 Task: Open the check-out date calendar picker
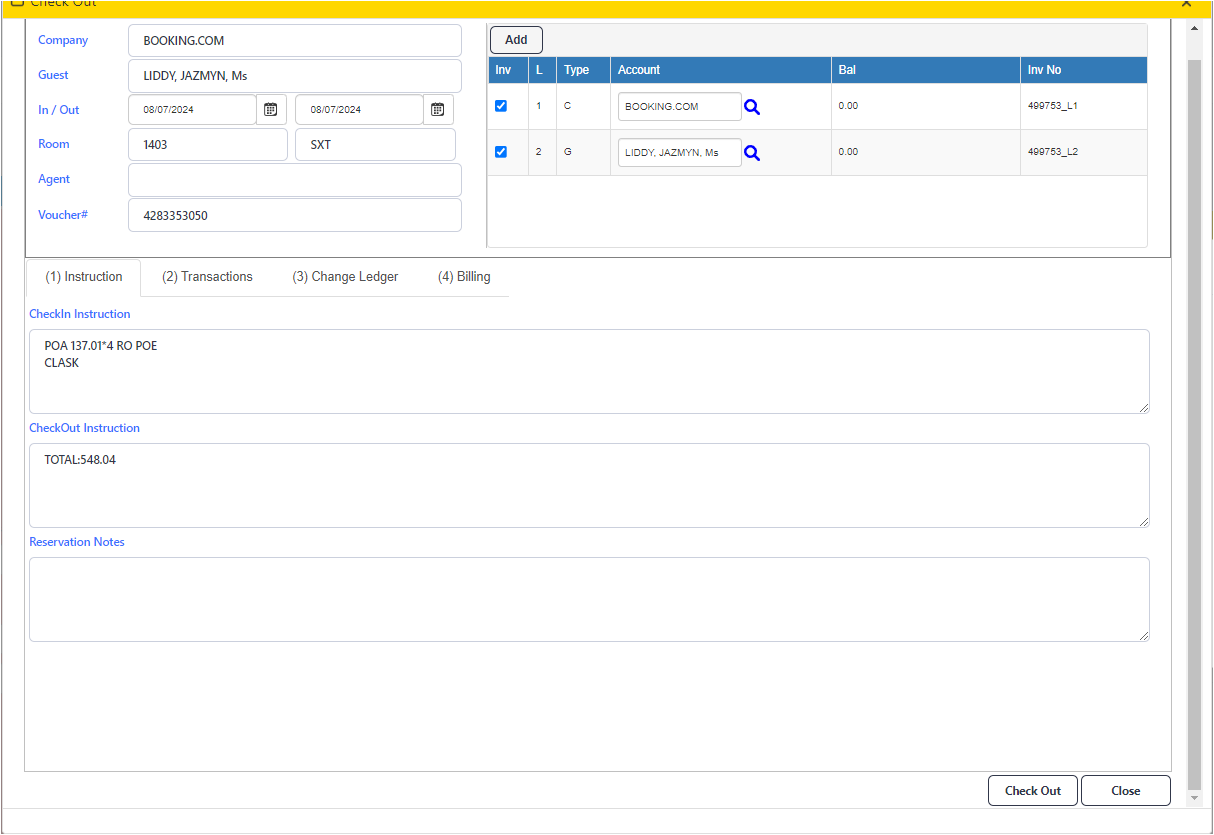[438, 110]
